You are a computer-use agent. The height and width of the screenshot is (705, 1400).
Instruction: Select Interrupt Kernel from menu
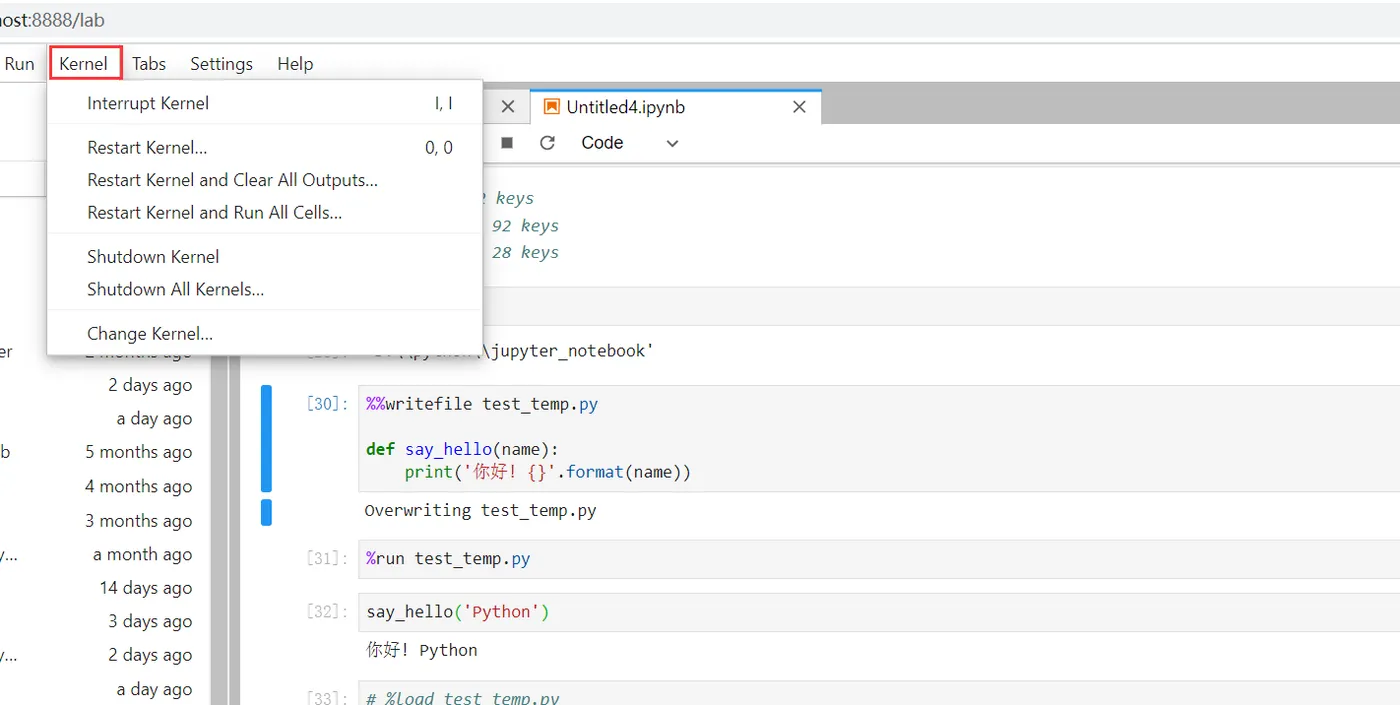[148, 103]
